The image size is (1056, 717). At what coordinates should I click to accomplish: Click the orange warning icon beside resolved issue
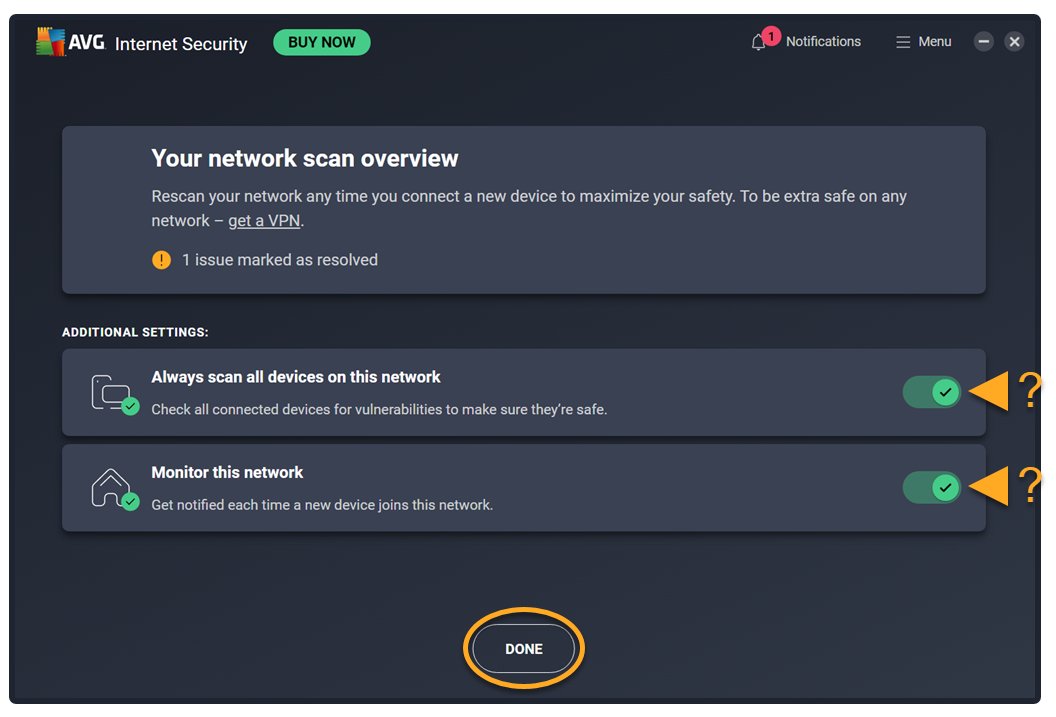161,260
